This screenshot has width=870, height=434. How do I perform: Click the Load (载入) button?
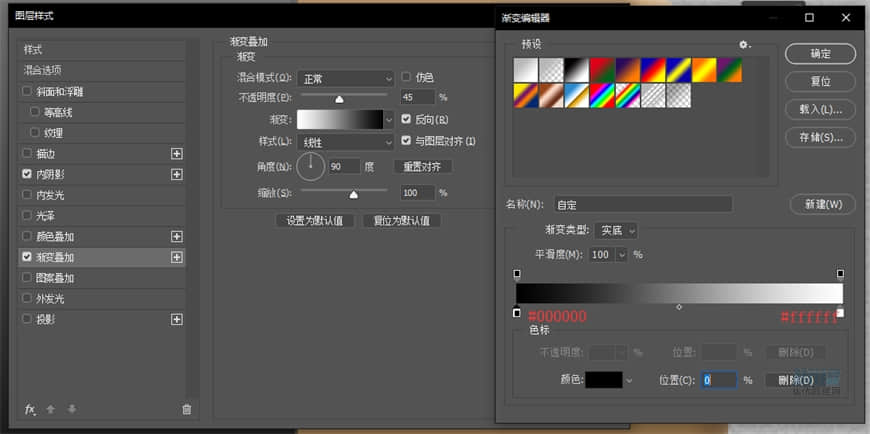tap(820, 109)
